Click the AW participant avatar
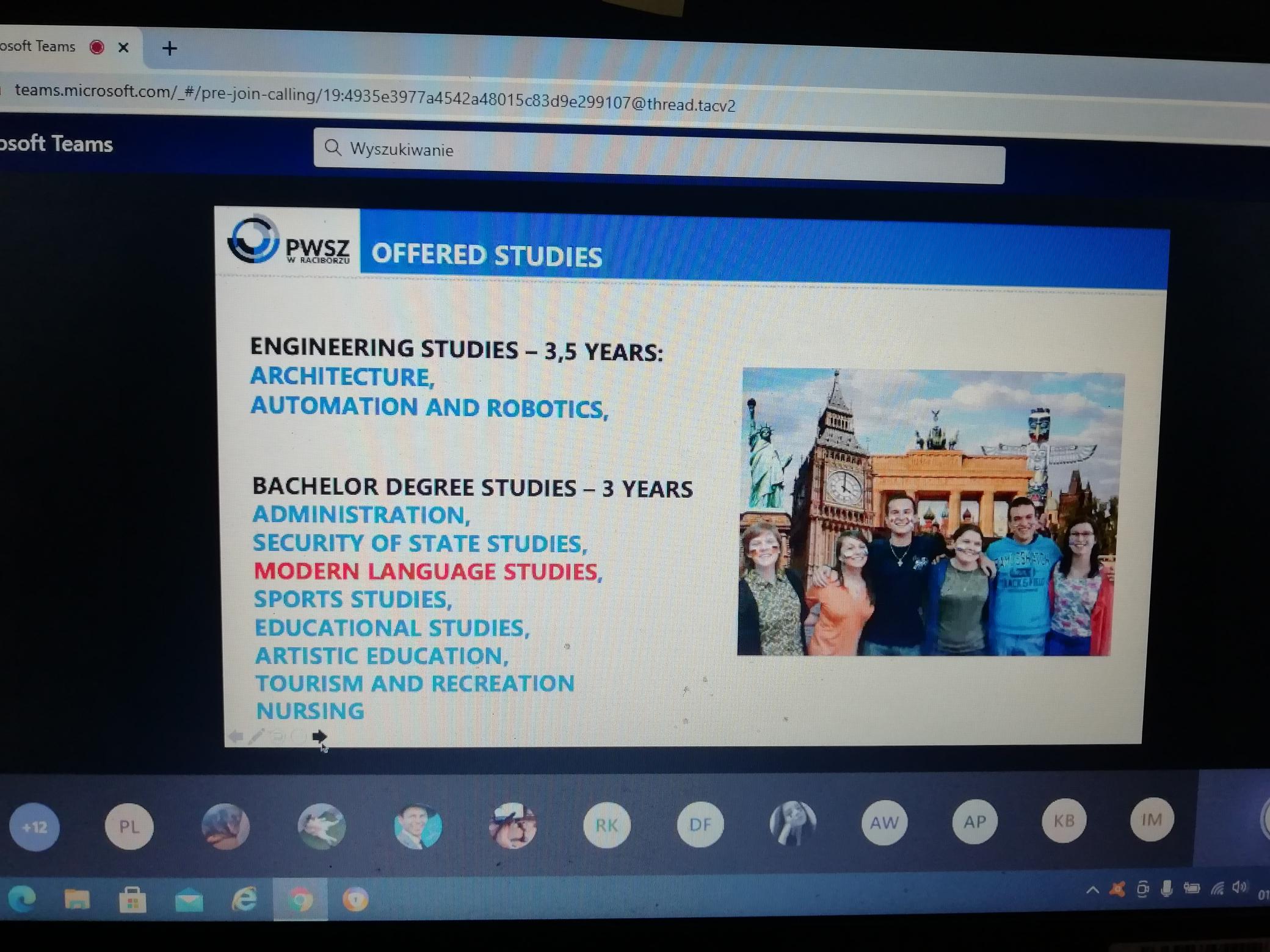Viewport: 1270px width, 952px height. 884,823
